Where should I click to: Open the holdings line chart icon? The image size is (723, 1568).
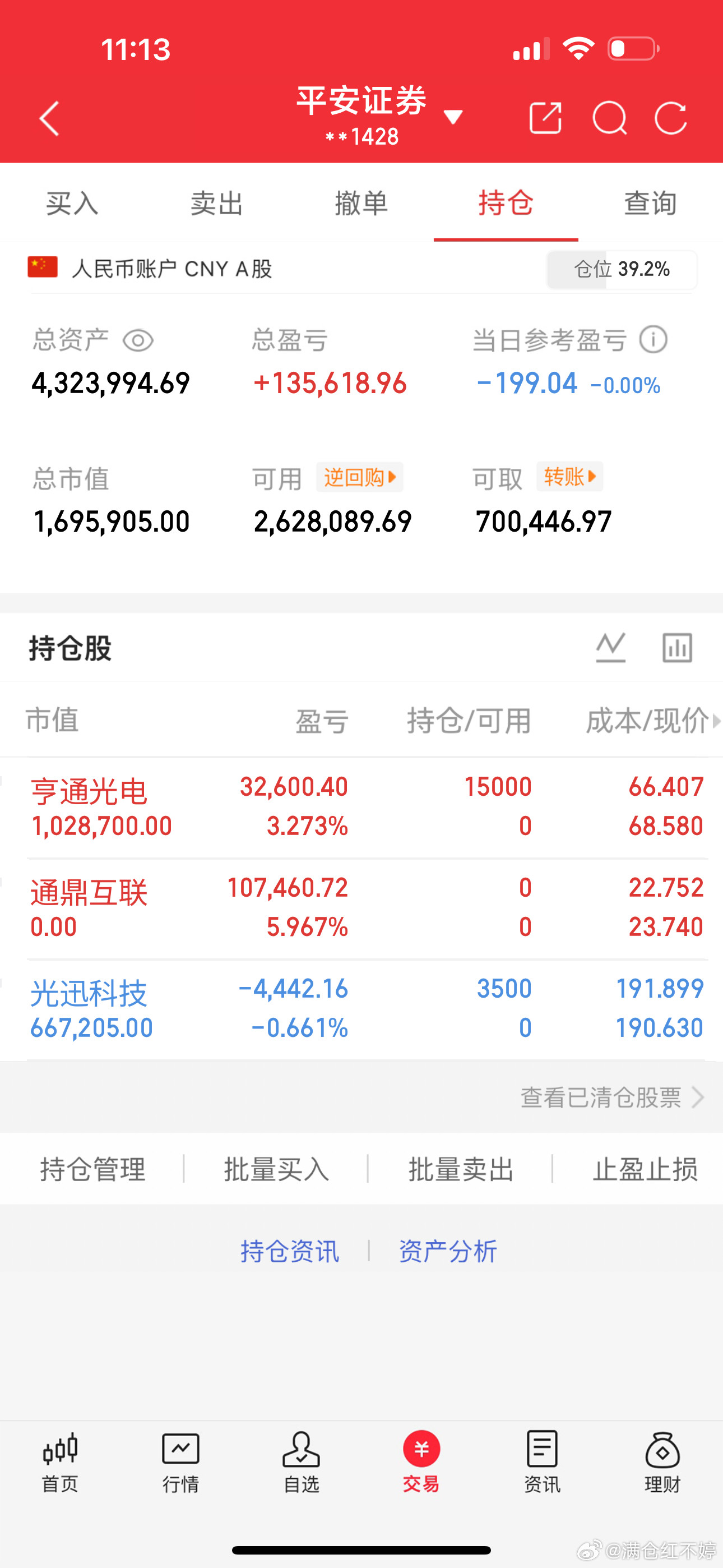coord(610,647)
